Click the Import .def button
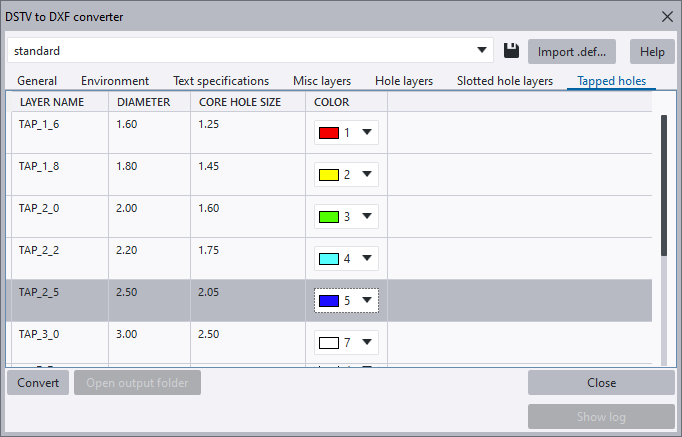The image size is (682, 437). pos(570,51)
